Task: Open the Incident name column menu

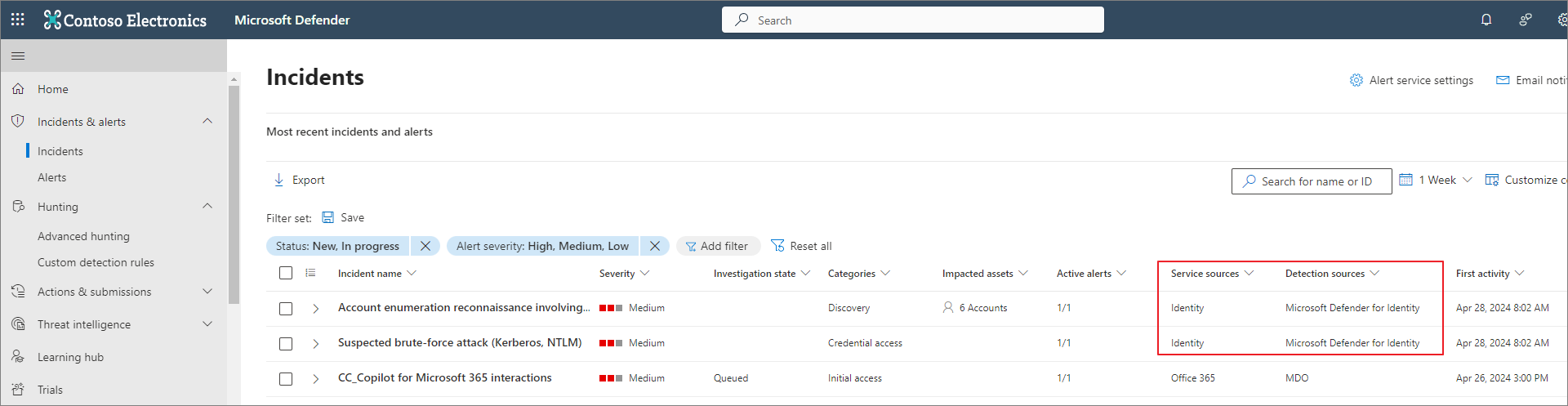Action: (x=412, y=273)
